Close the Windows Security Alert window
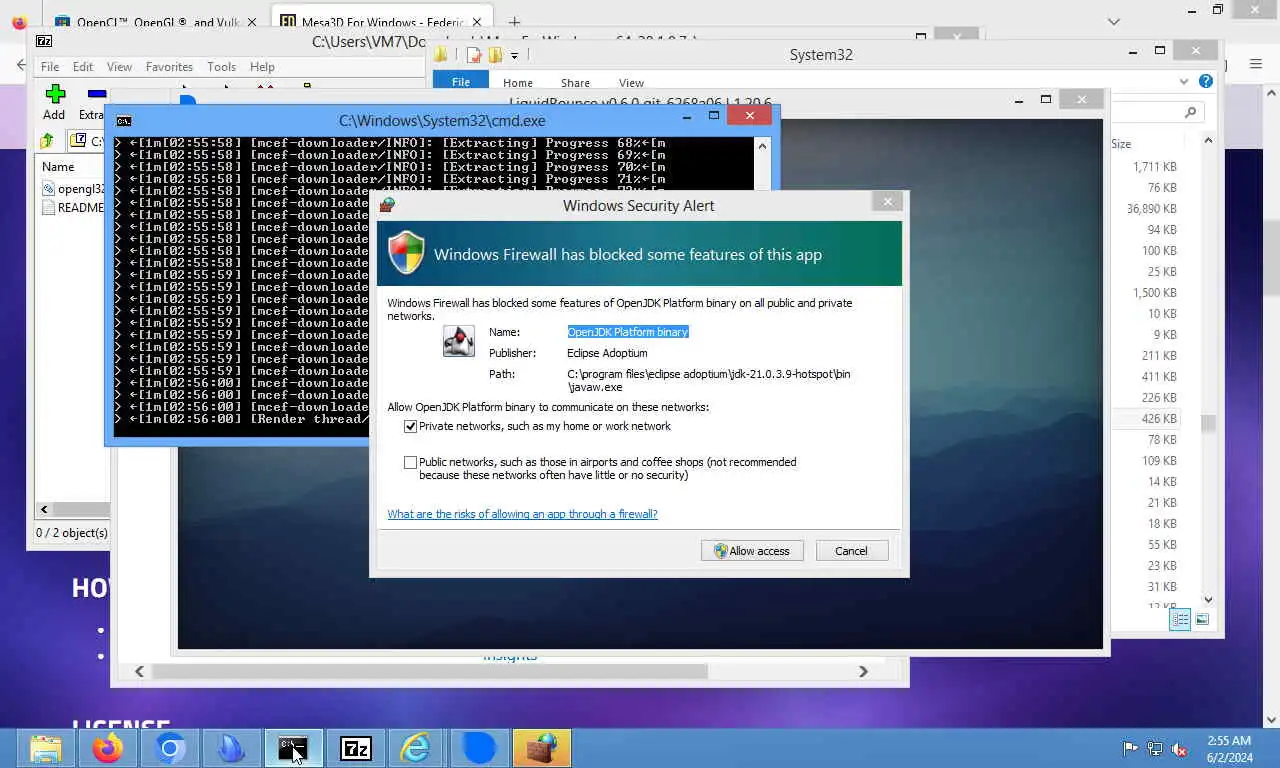1280x768 pixels. click(887, 202)
